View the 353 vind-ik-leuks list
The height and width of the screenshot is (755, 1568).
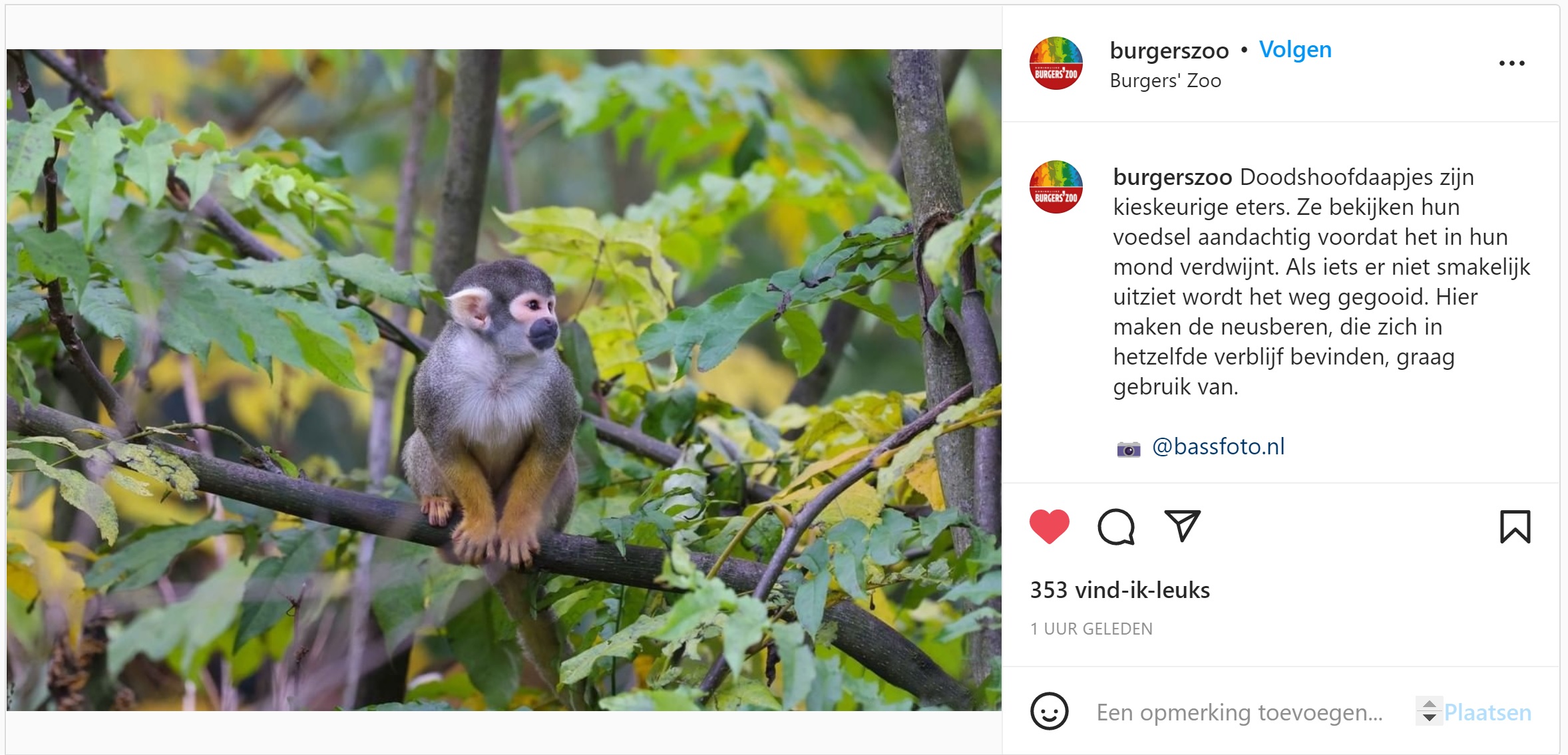click(x=1119, y=590)
